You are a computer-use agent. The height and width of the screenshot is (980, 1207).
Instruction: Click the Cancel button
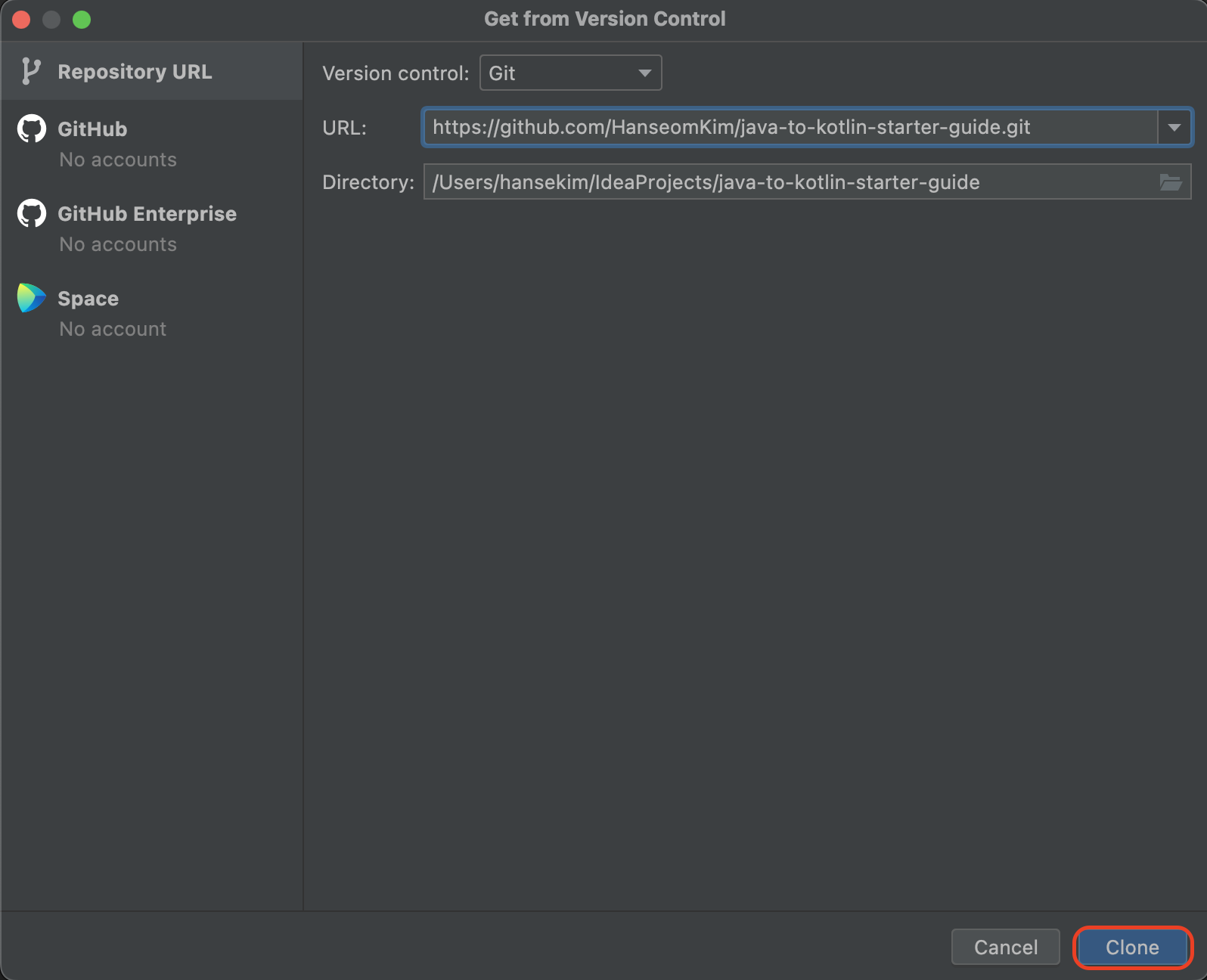(x=1005, y=947)
